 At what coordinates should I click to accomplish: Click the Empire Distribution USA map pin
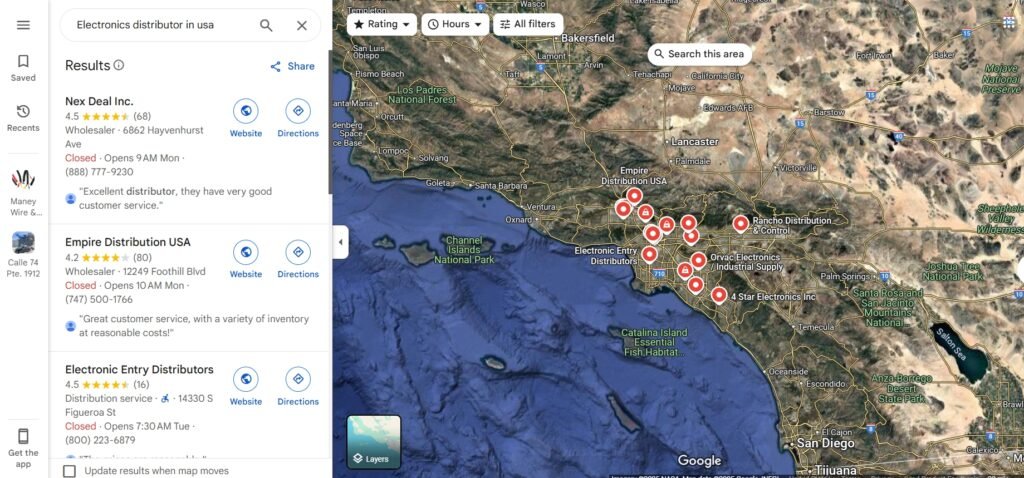click(634, 195)
